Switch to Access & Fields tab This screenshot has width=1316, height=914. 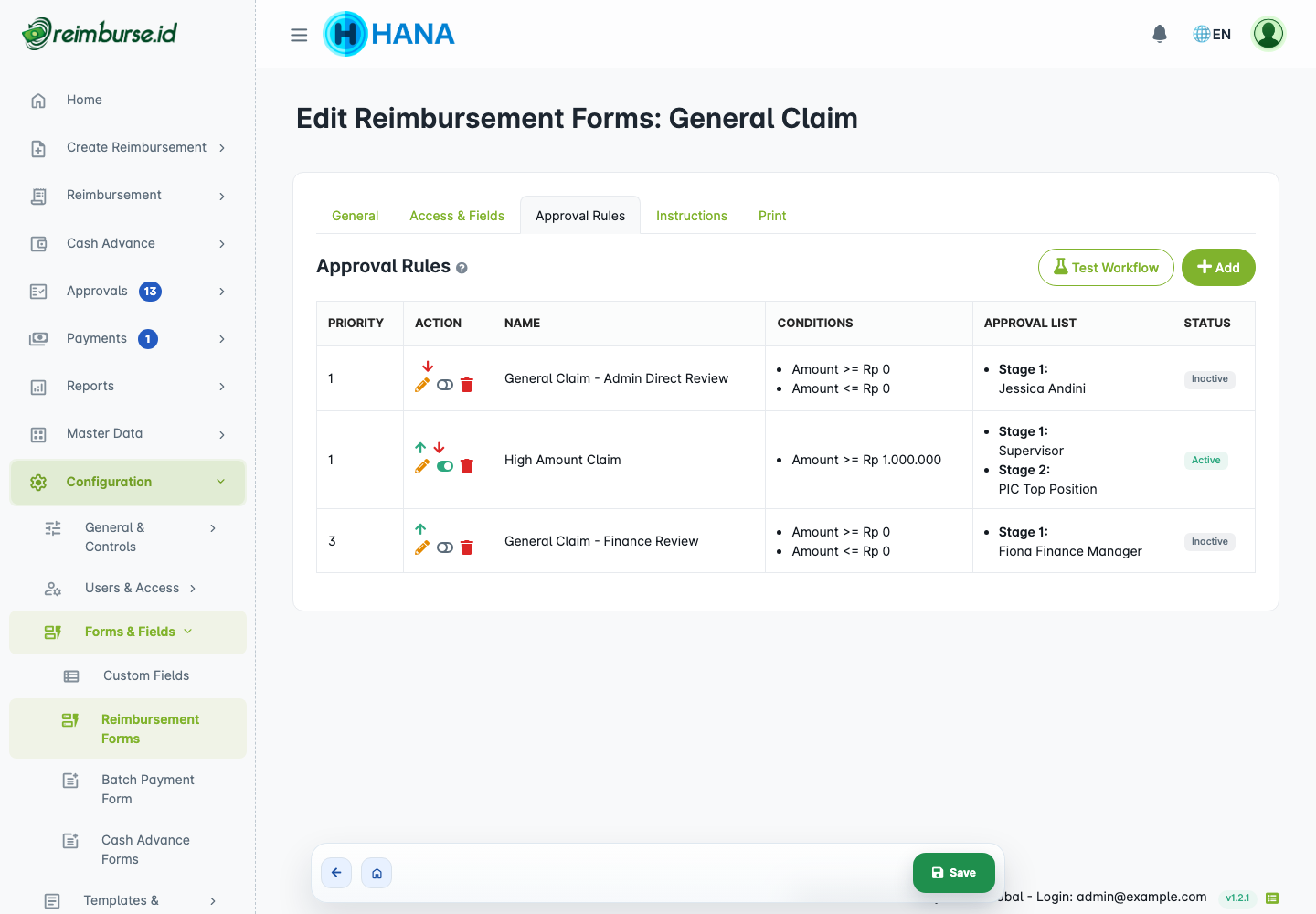click(457, 216)
